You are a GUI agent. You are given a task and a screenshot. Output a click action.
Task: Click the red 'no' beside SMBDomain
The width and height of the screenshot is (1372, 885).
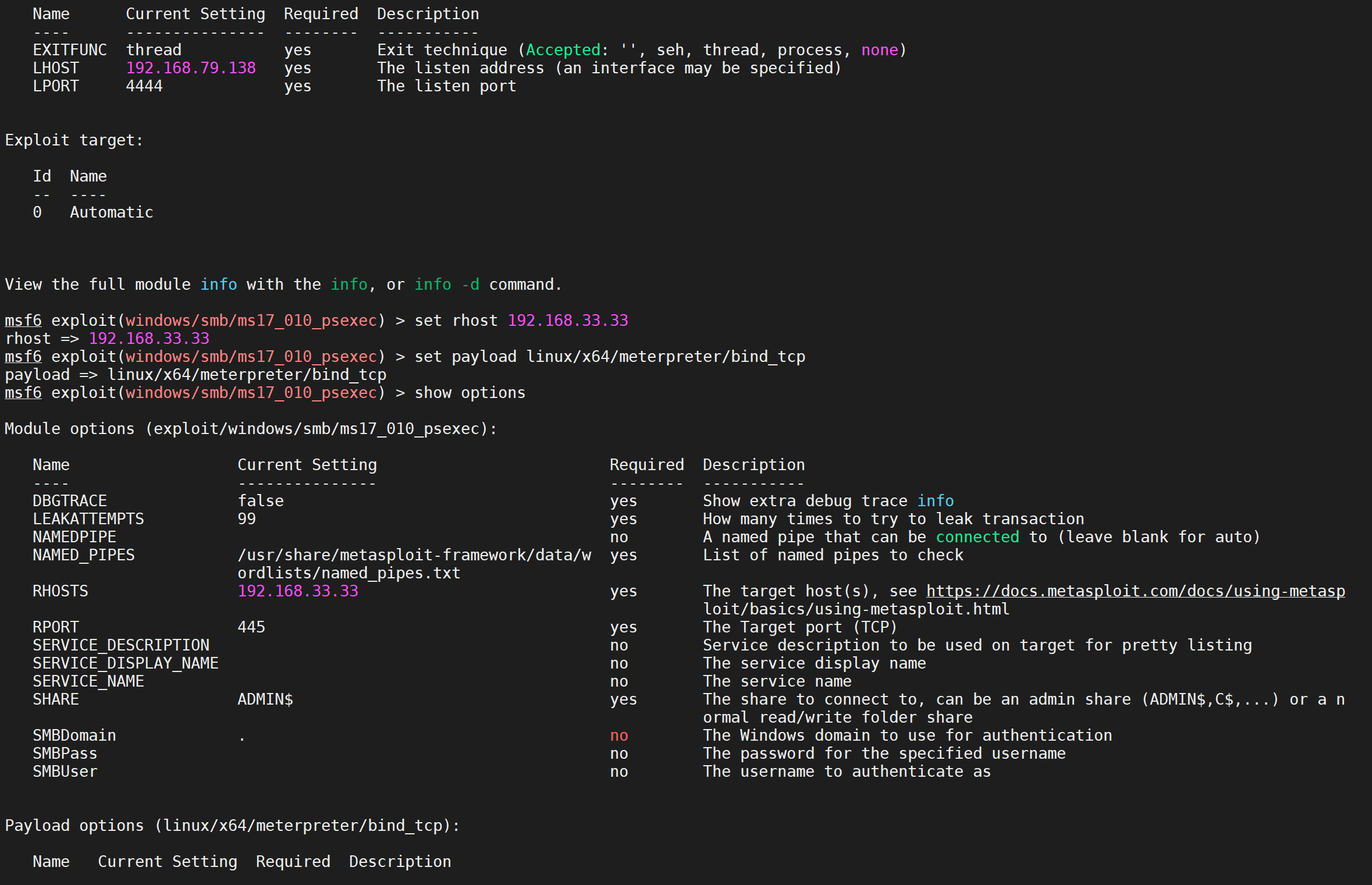click(619, 735)
